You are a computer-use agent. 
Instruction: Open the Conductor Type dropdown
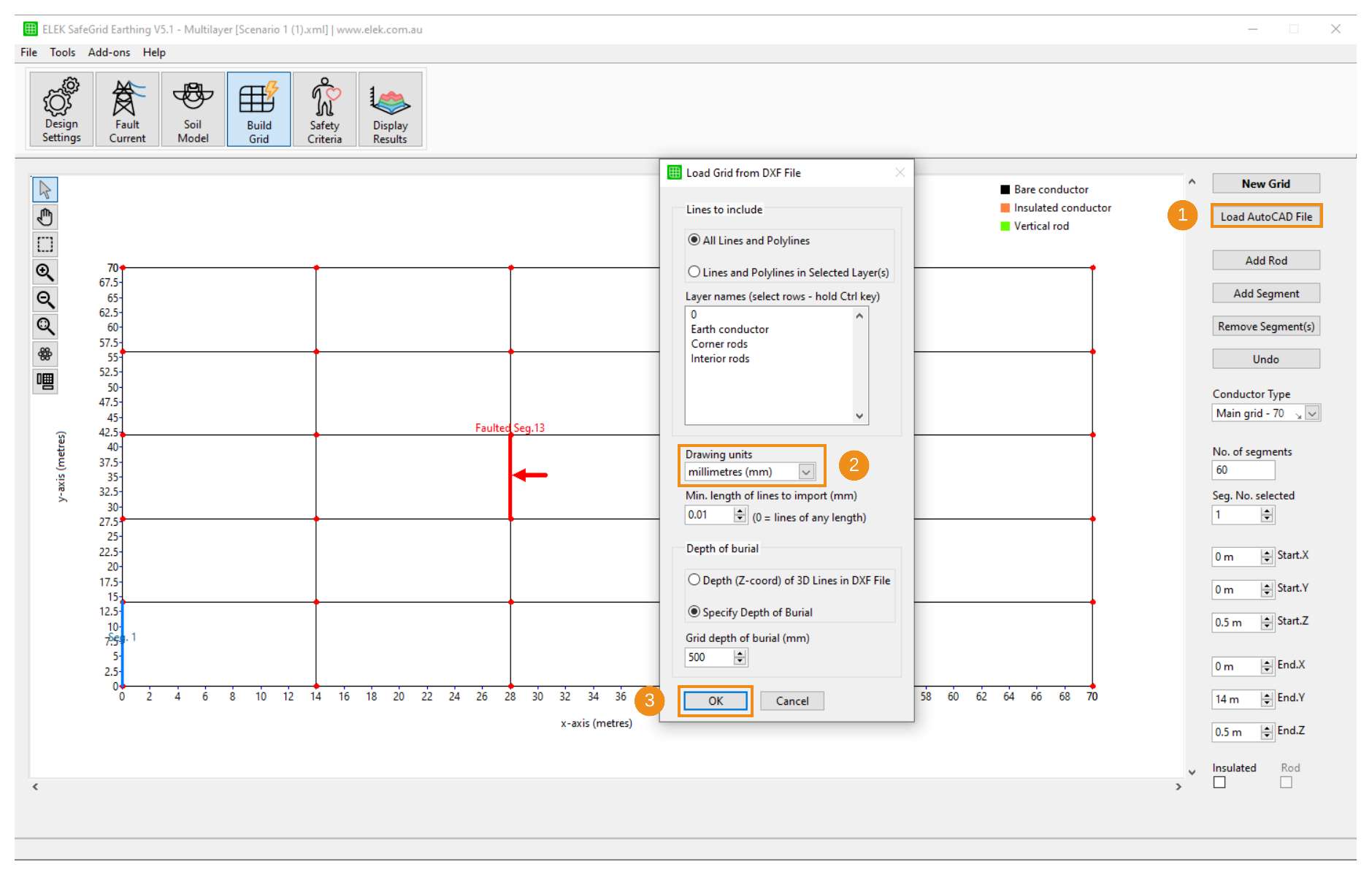coord(1311,413)
